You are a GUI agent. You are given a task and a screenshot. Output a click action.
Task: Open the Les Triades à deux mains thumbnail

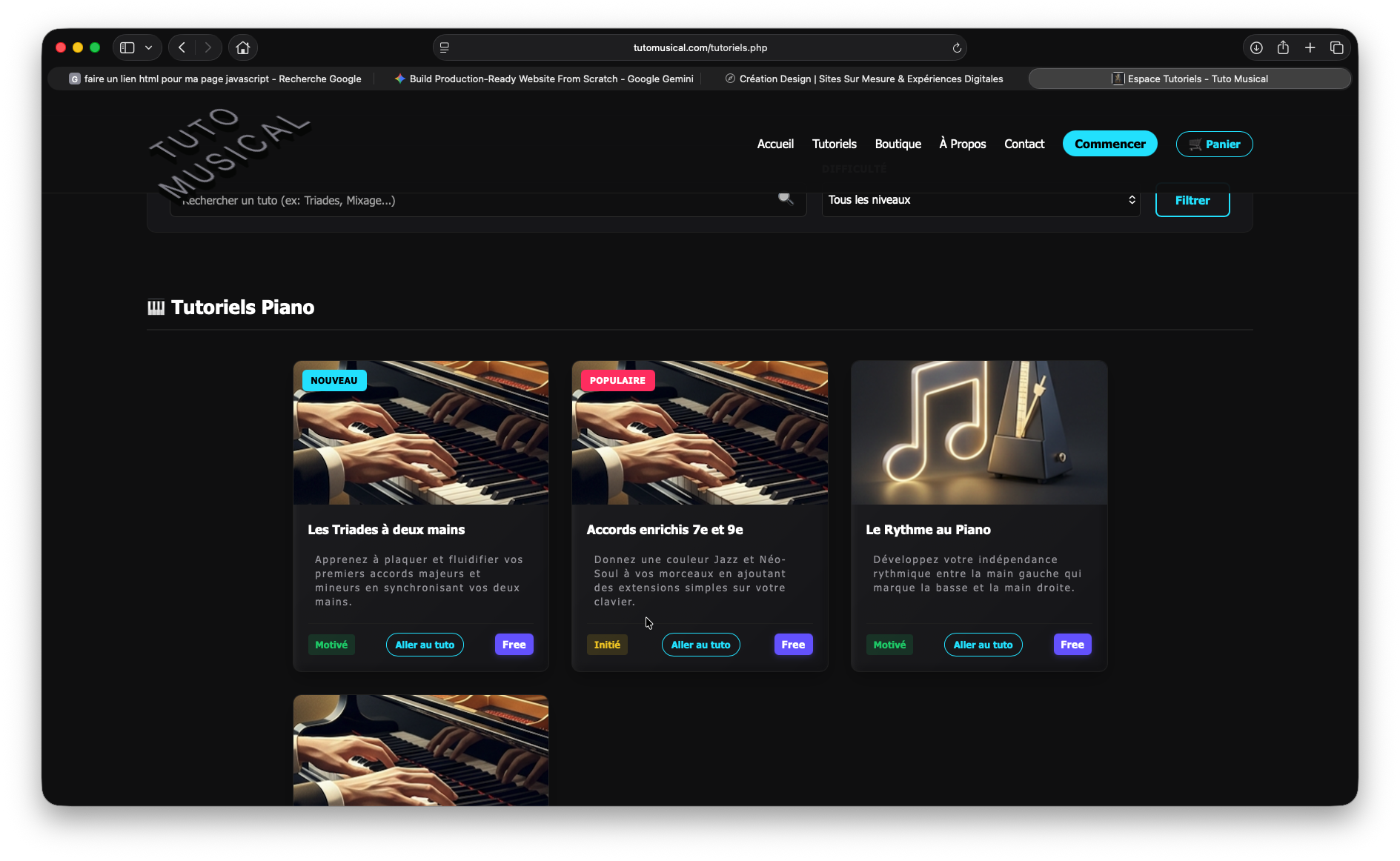[x=420, y=433]
